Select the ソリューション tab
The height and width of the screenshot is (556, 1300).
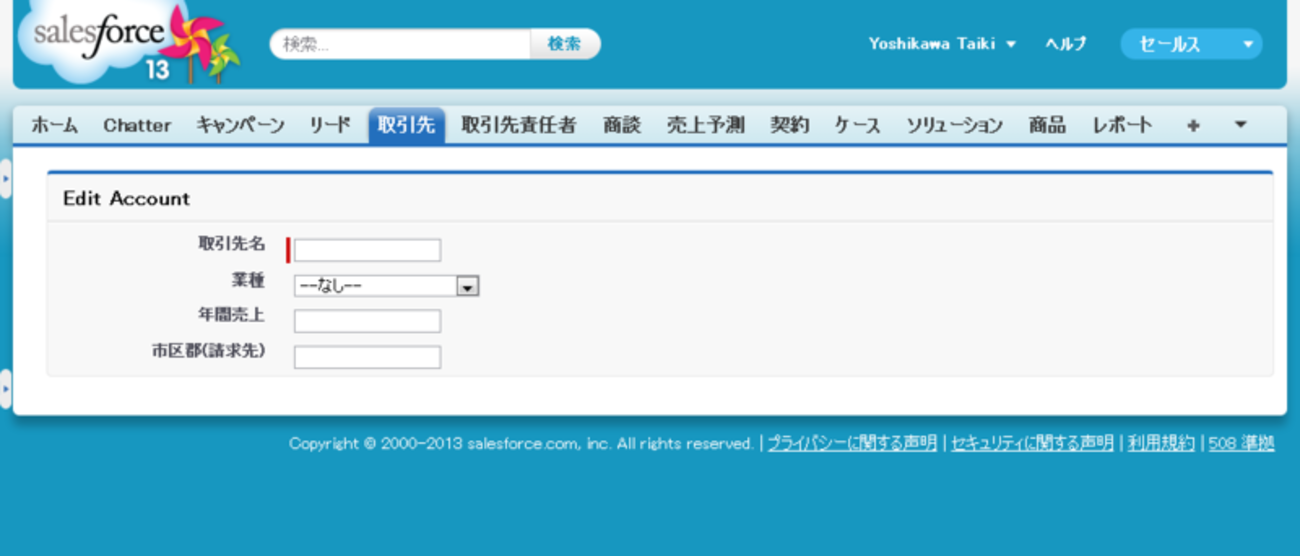point(954,126)
